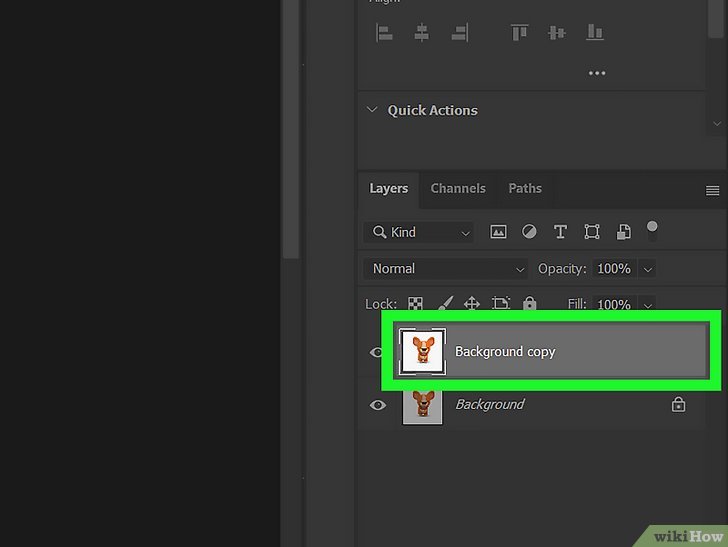Lock all padlock icon

tap(529, 304)
